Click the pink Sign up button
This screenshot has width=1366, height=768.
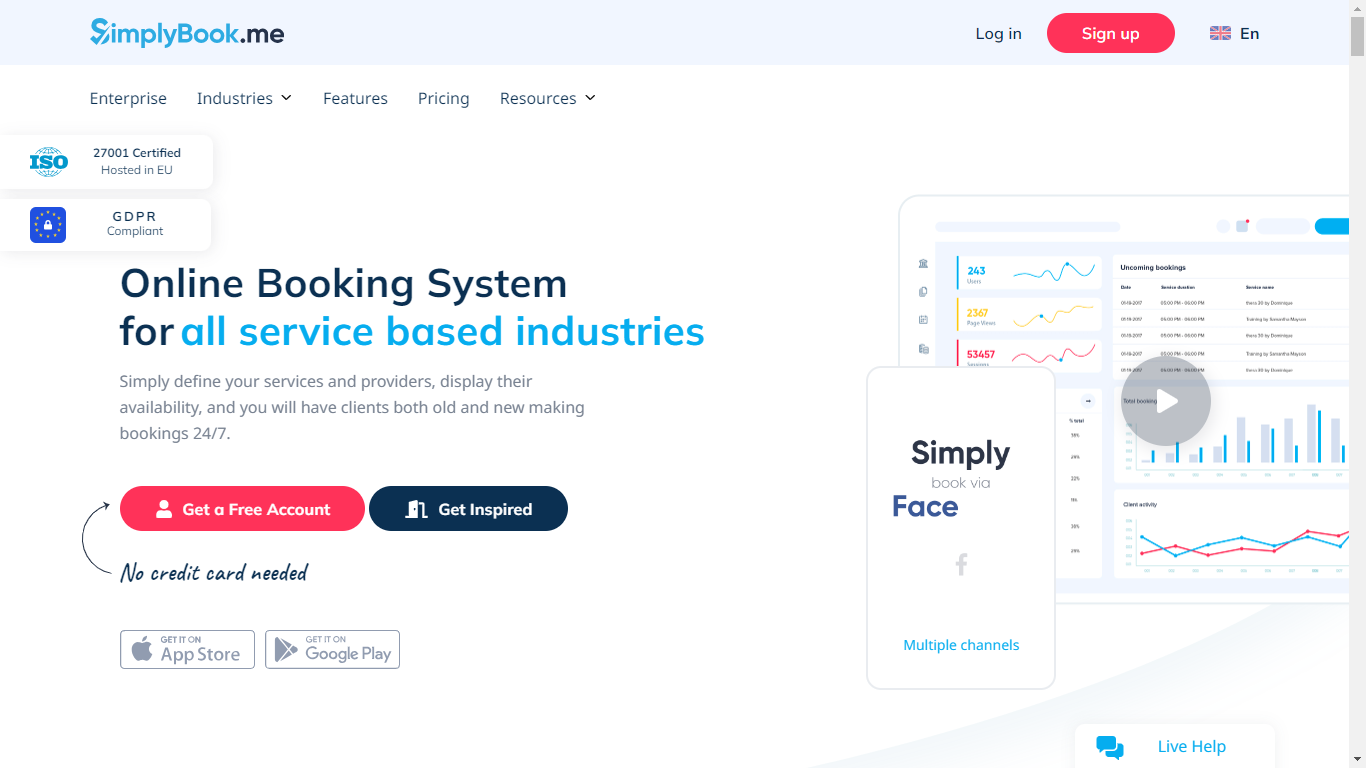[x=1110, y=33]
